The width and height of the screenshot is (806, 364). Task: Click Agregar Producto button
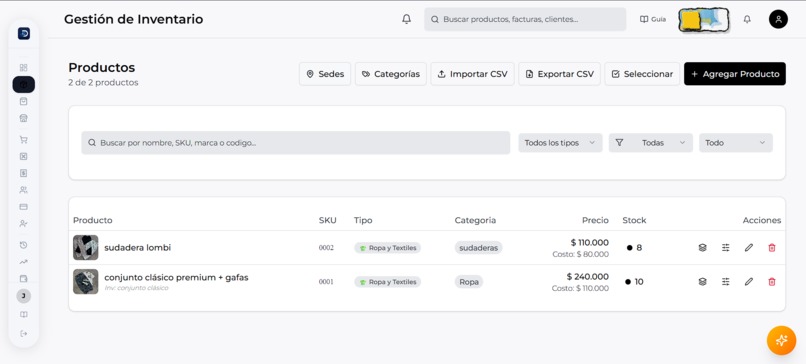coord(735,74)
